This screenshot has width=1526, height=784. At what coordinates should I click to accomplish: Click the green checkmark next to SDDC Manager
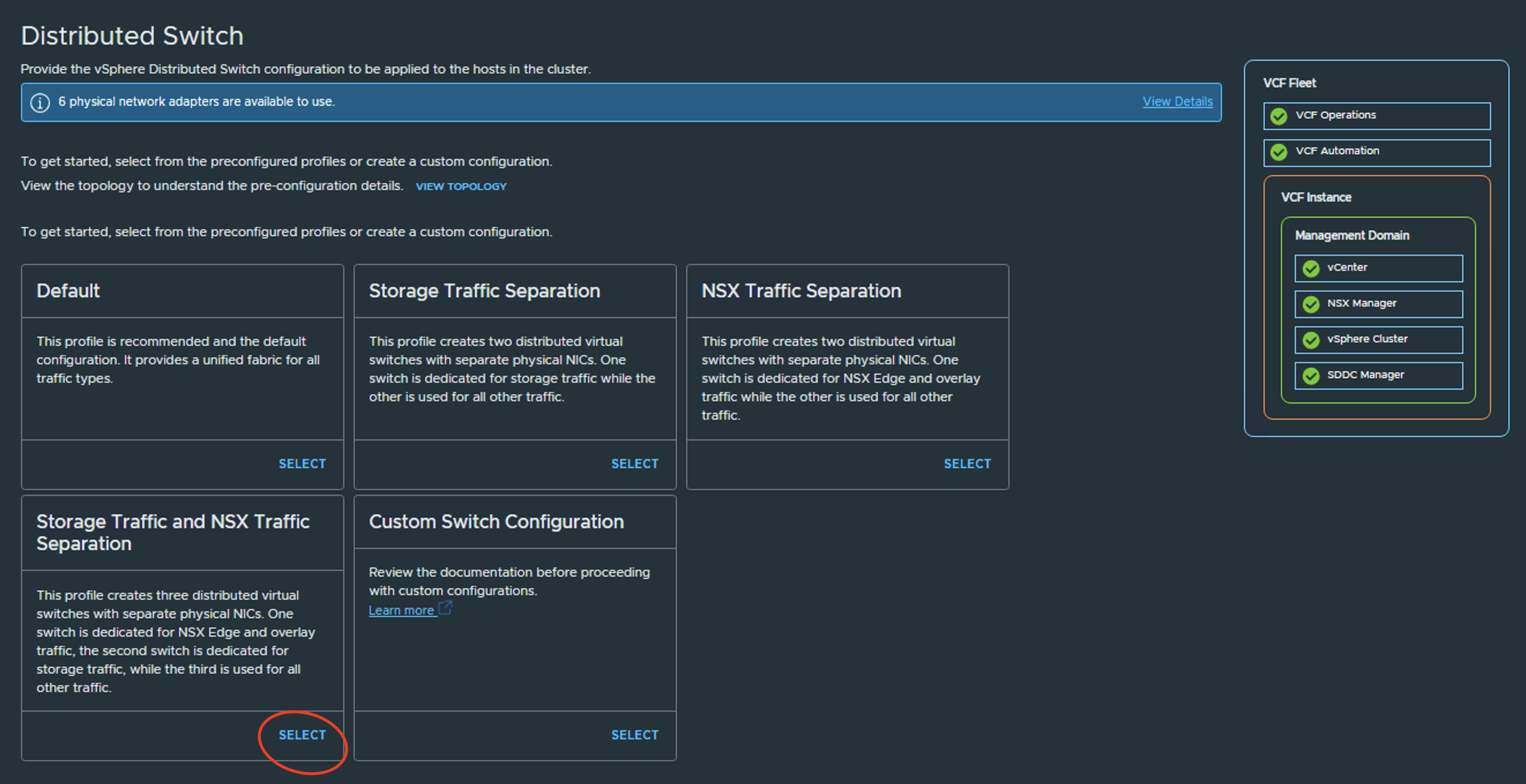pyautogui.click(x=1311, y=375)
